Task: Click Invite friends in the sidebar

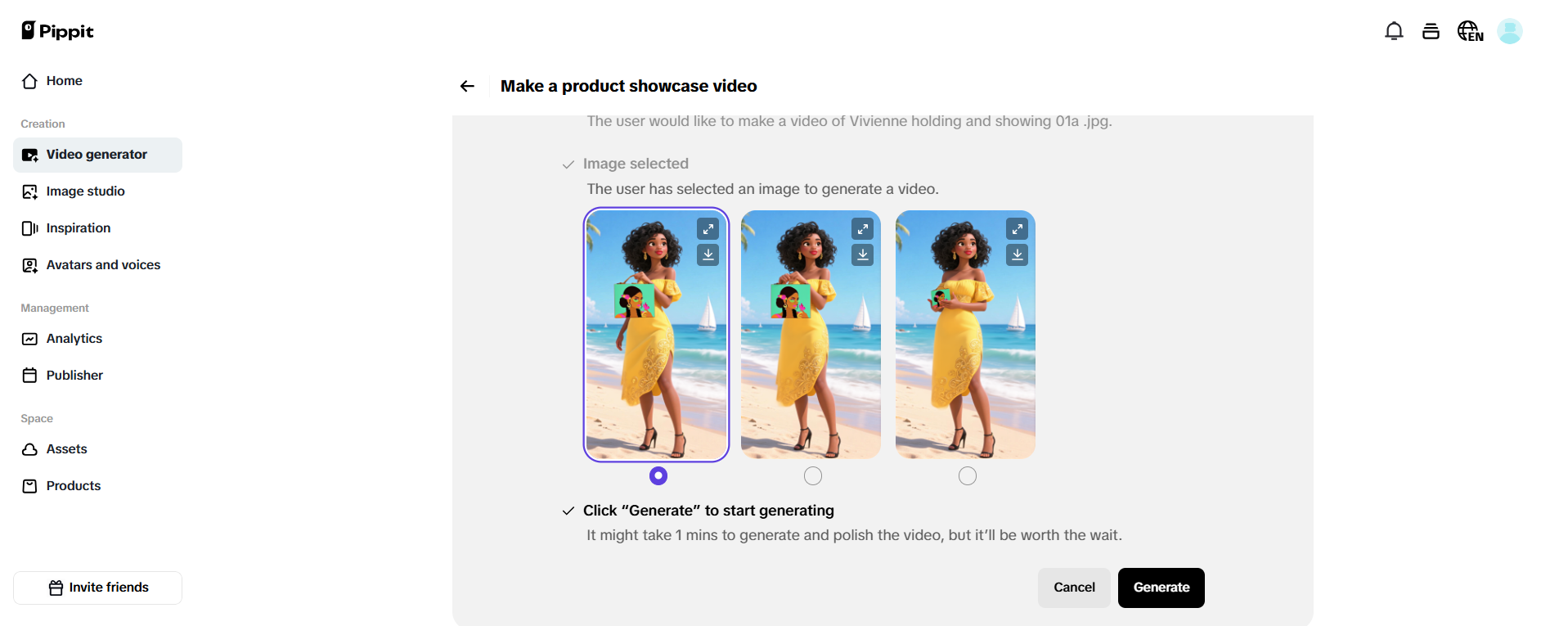Action: (x=97, y=587)
